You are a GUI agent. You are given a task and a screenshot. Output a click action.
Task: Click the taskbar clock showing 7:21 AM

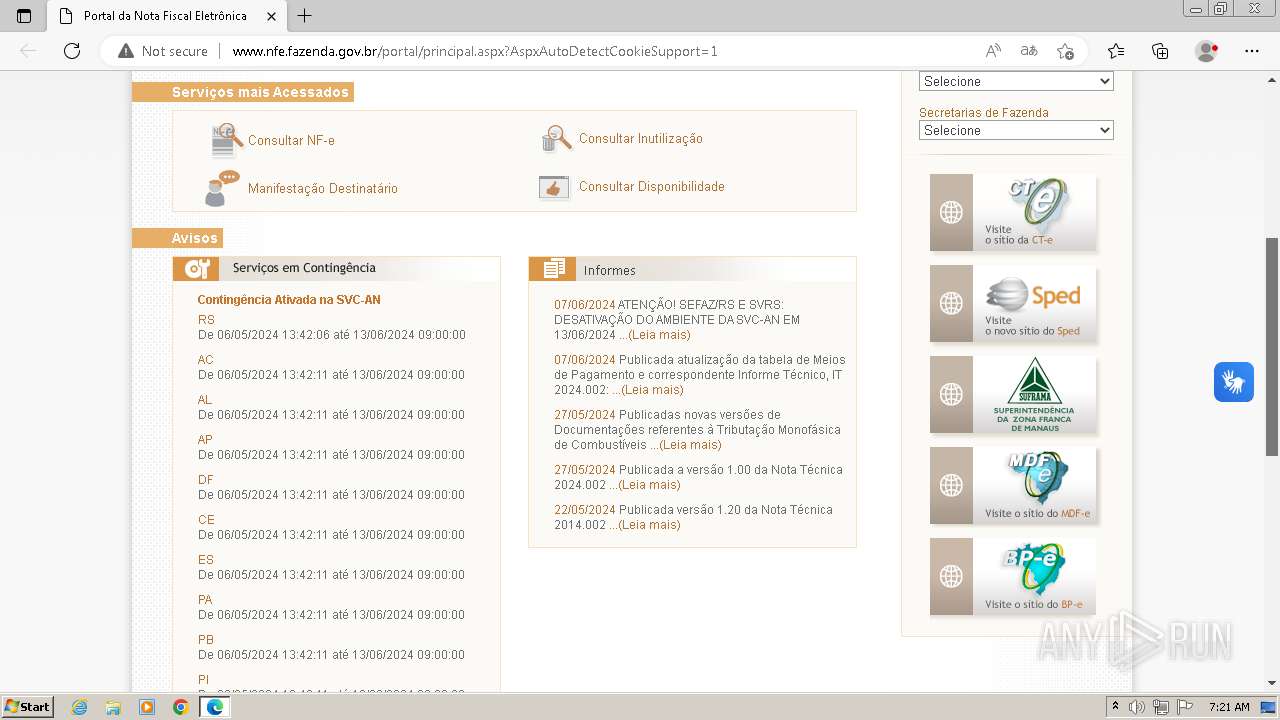(x=1229, y=707)
